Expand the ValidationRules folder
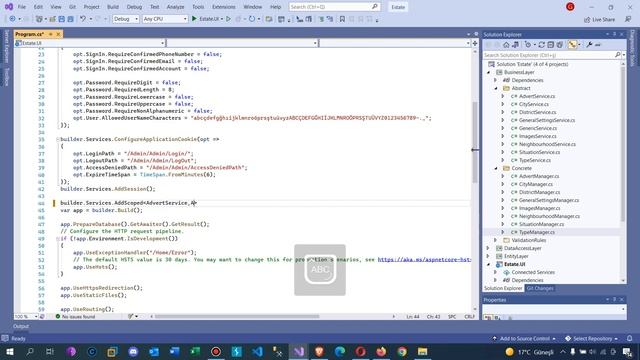The width and height of the screenshot is (640, 360). click(496, 240)
